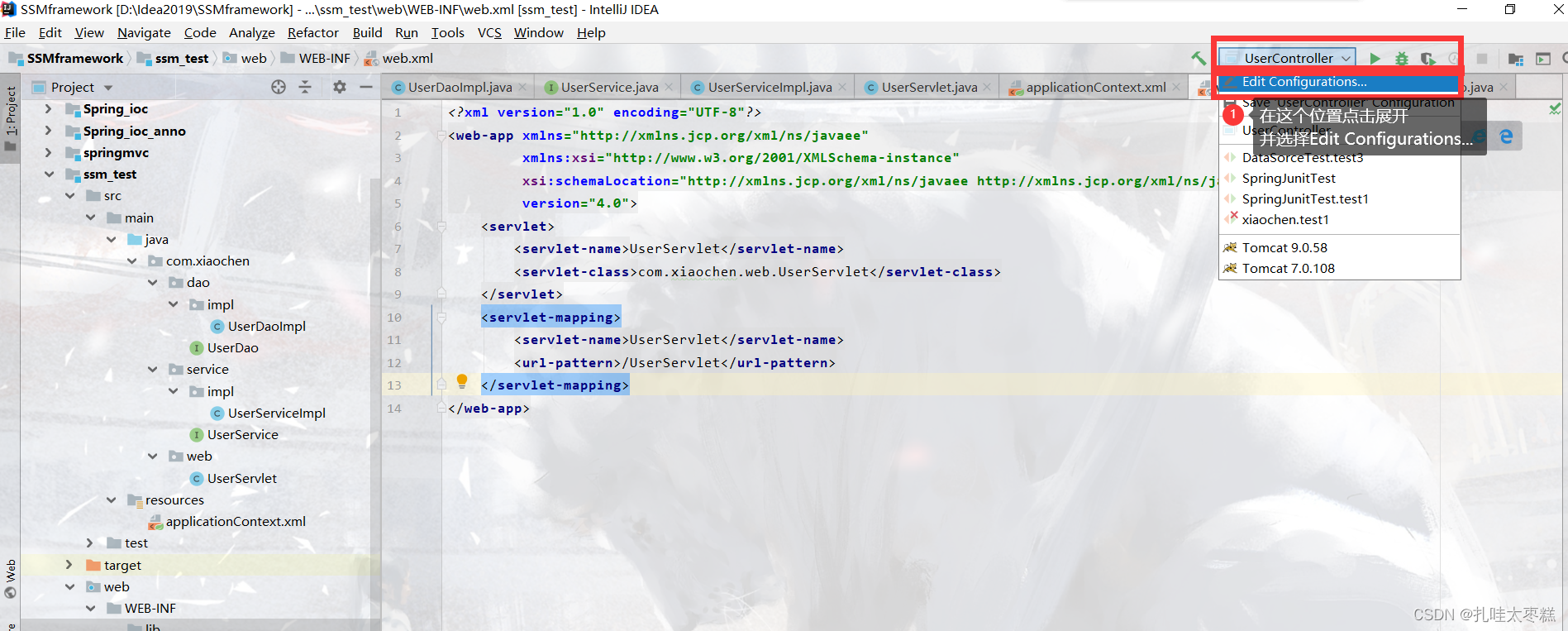Expand the springmvc module
This screenshot has width=1568, height=631.
pyautogui.click(x=48, y=152)
